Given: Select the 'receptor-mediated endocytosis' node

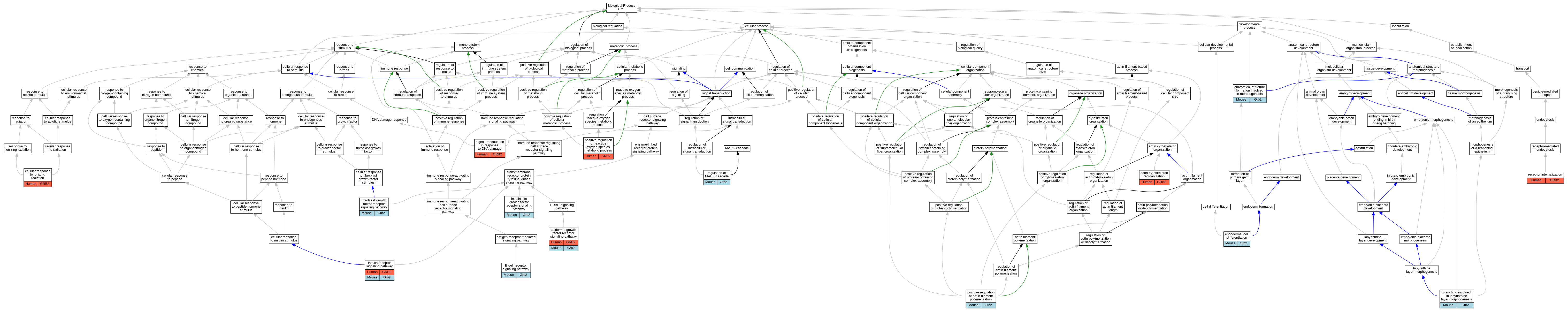Looking at the screenshot, I should pos(1546,148).
